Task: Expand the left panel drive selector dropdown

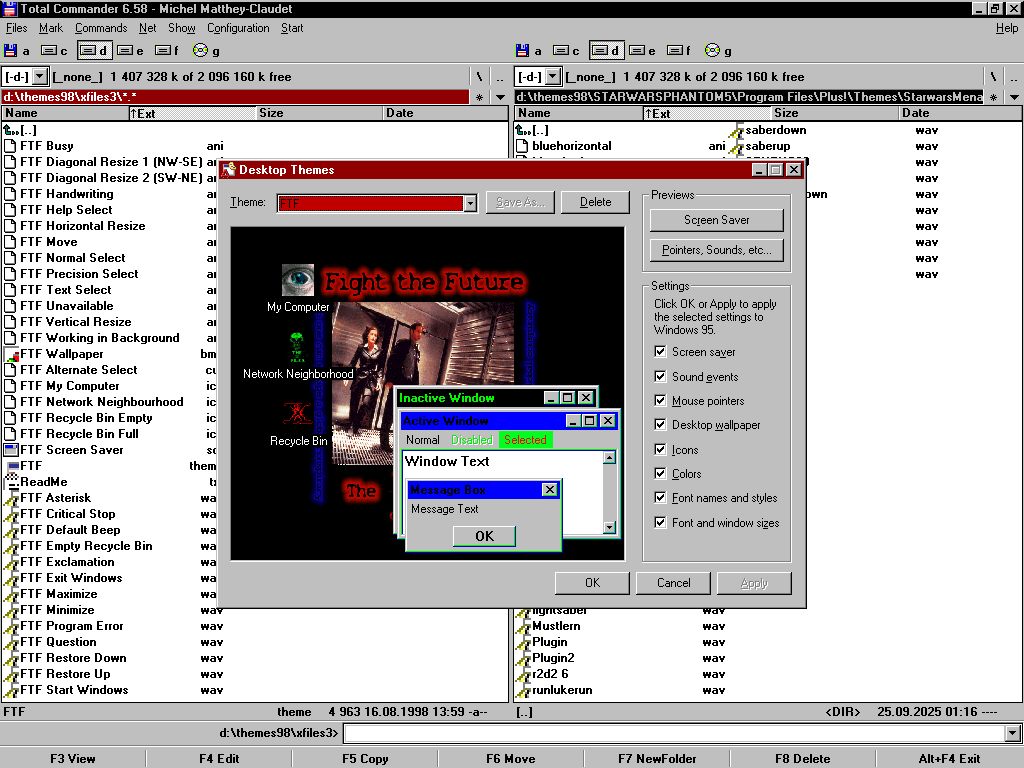Action: 39,77
